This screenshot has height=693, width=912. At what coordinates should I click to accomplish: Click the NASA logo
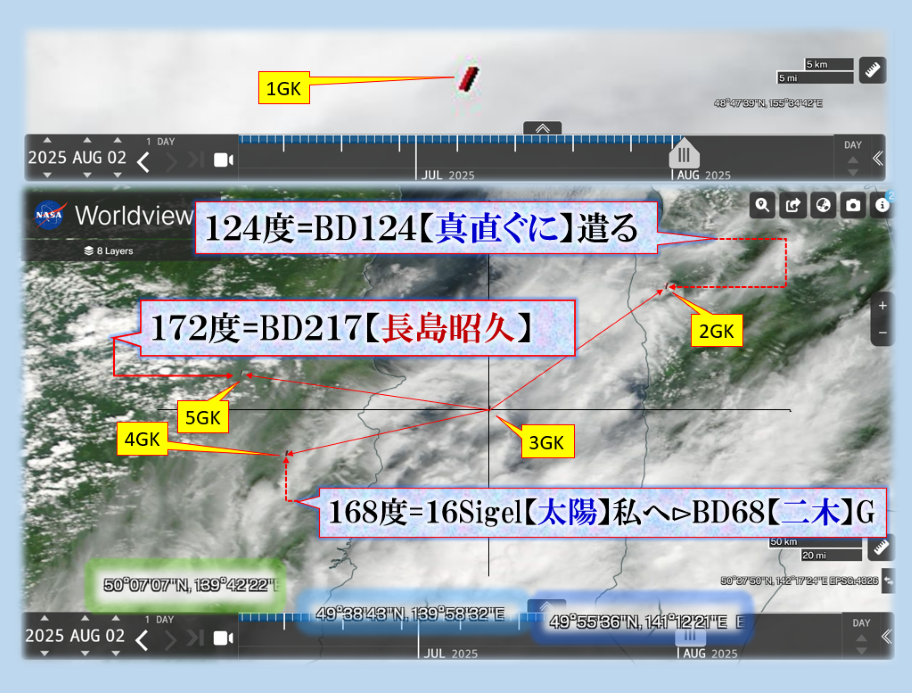[50, 214]
